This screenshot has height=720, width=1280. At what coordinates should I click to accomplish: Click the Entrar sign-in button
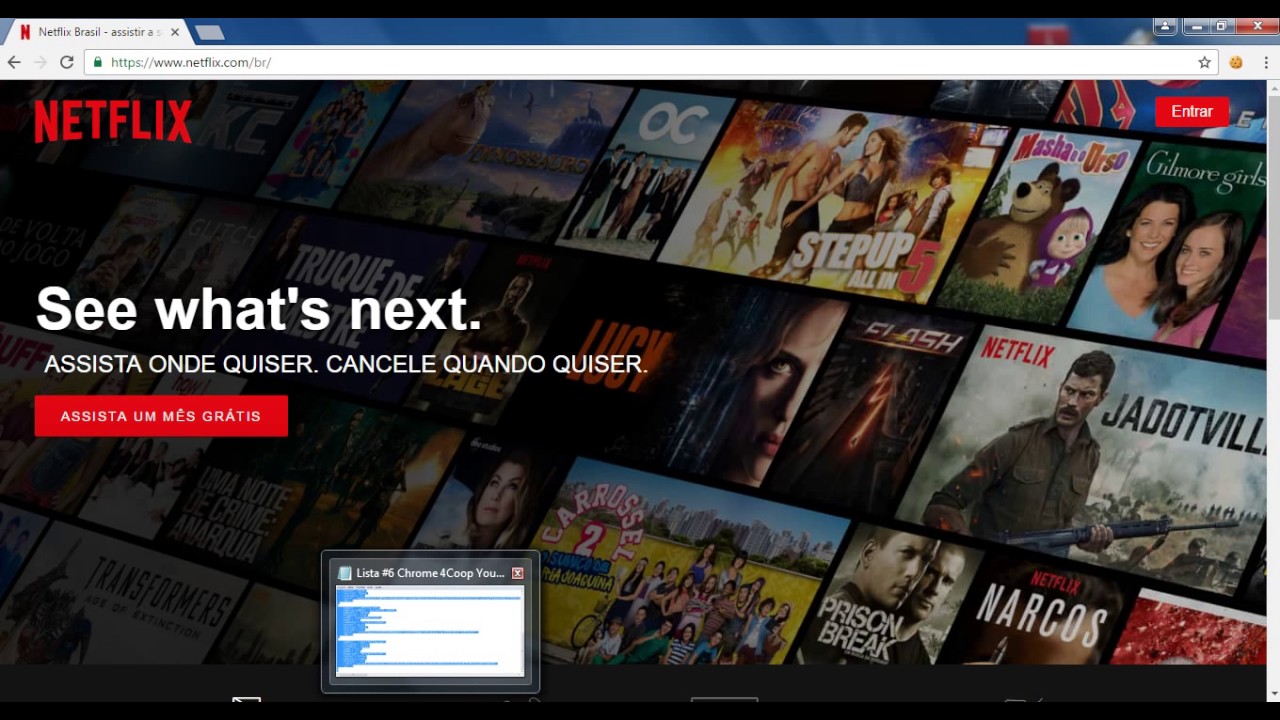point(1192,111)
